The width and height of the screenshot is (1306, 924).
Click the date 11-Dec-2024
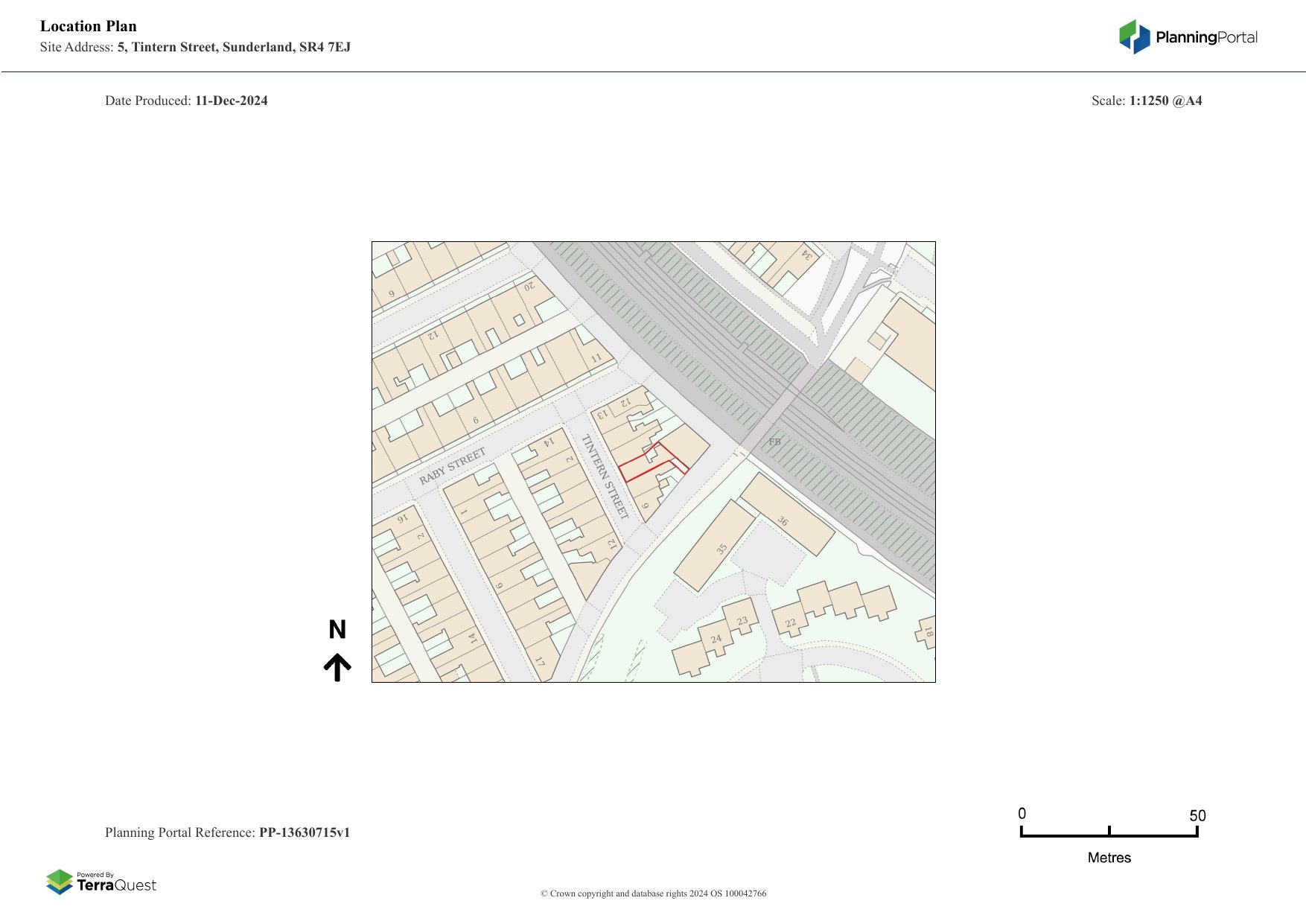(x=231, y=101)
